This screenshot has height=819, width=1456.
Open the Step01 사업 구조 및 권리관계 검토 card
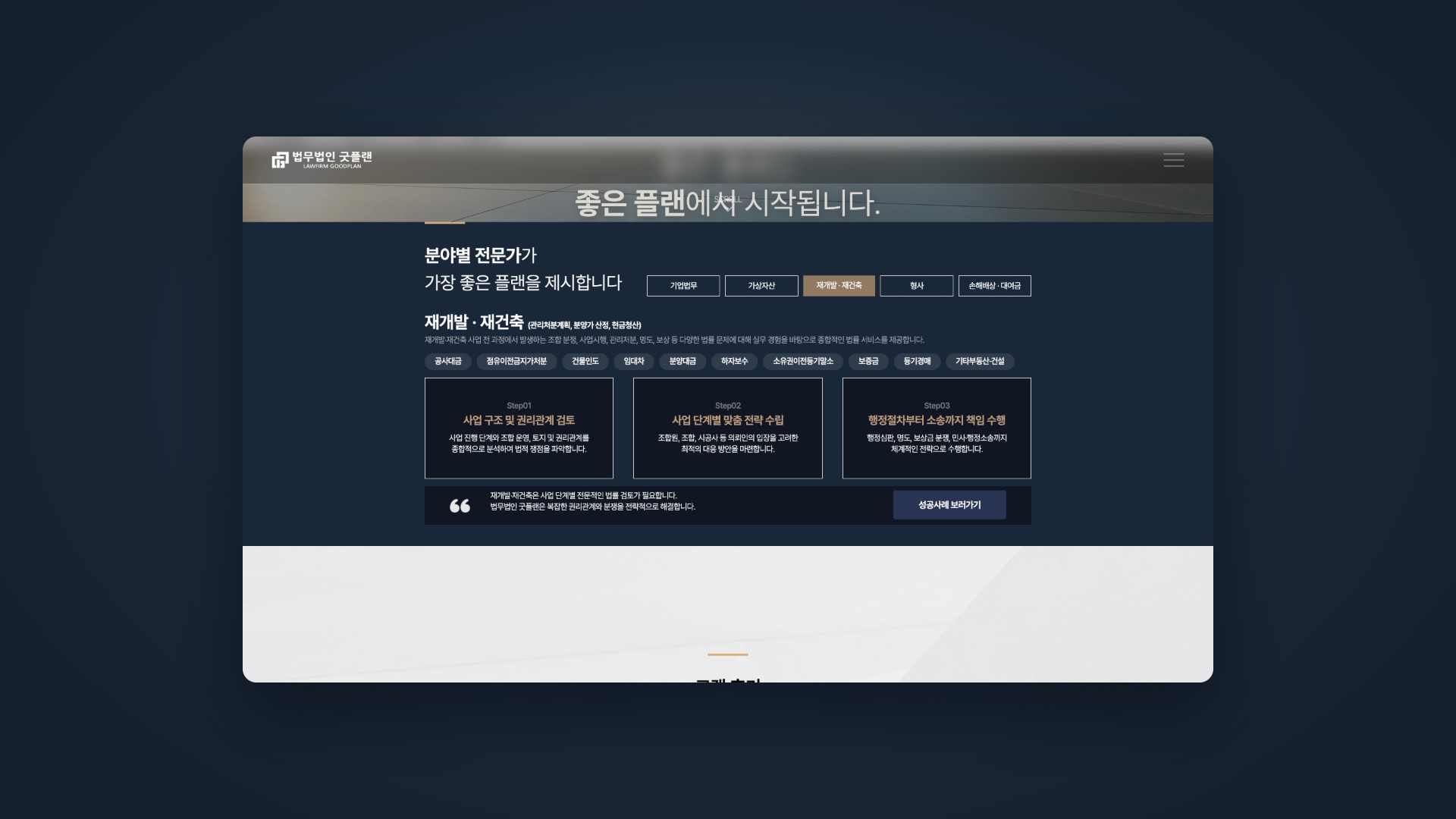(x=519, y=428)
